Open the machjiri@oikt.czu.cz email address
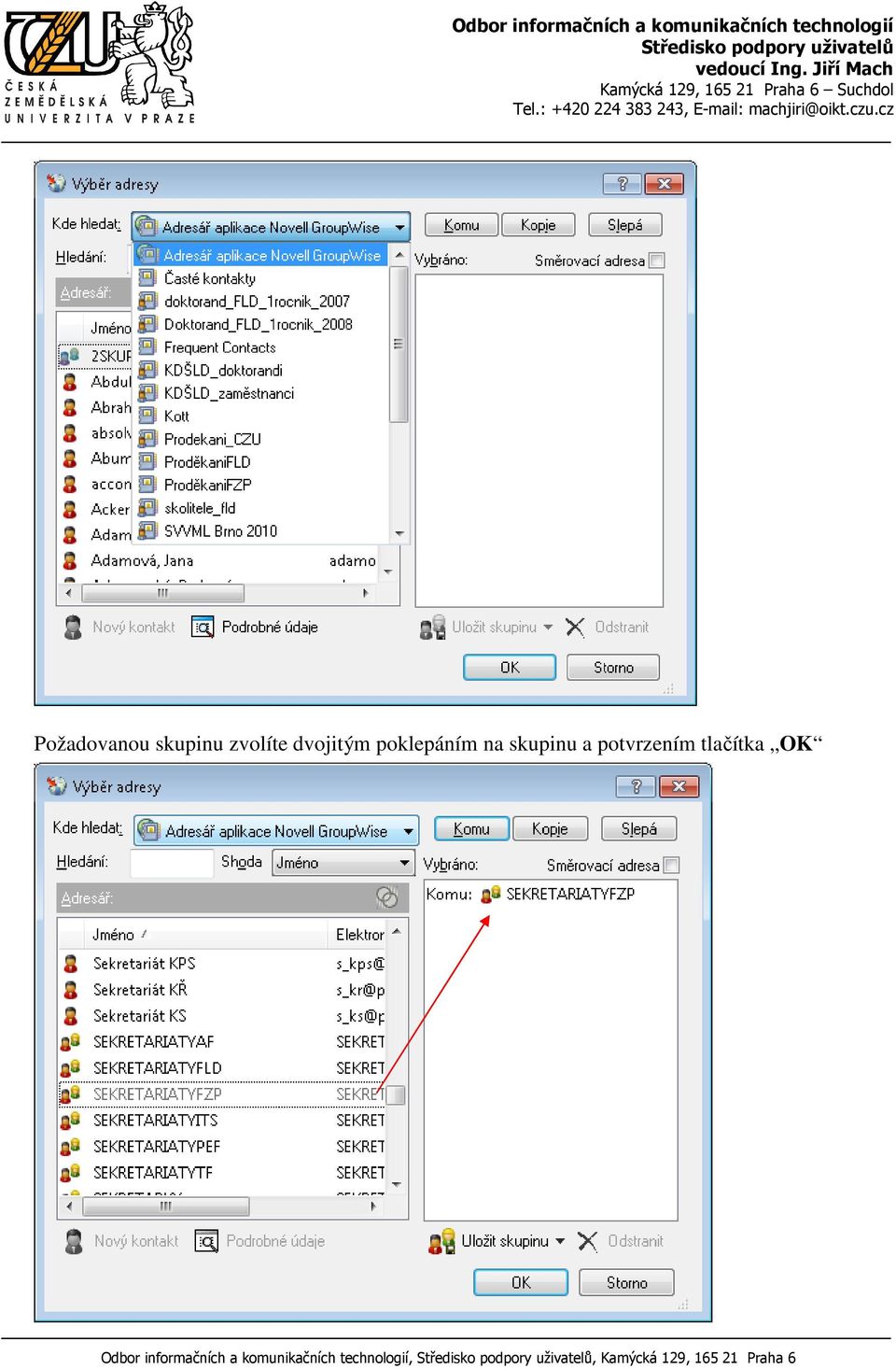The width and height of the screenshot is (896, 1369). (x=821, y=109)
